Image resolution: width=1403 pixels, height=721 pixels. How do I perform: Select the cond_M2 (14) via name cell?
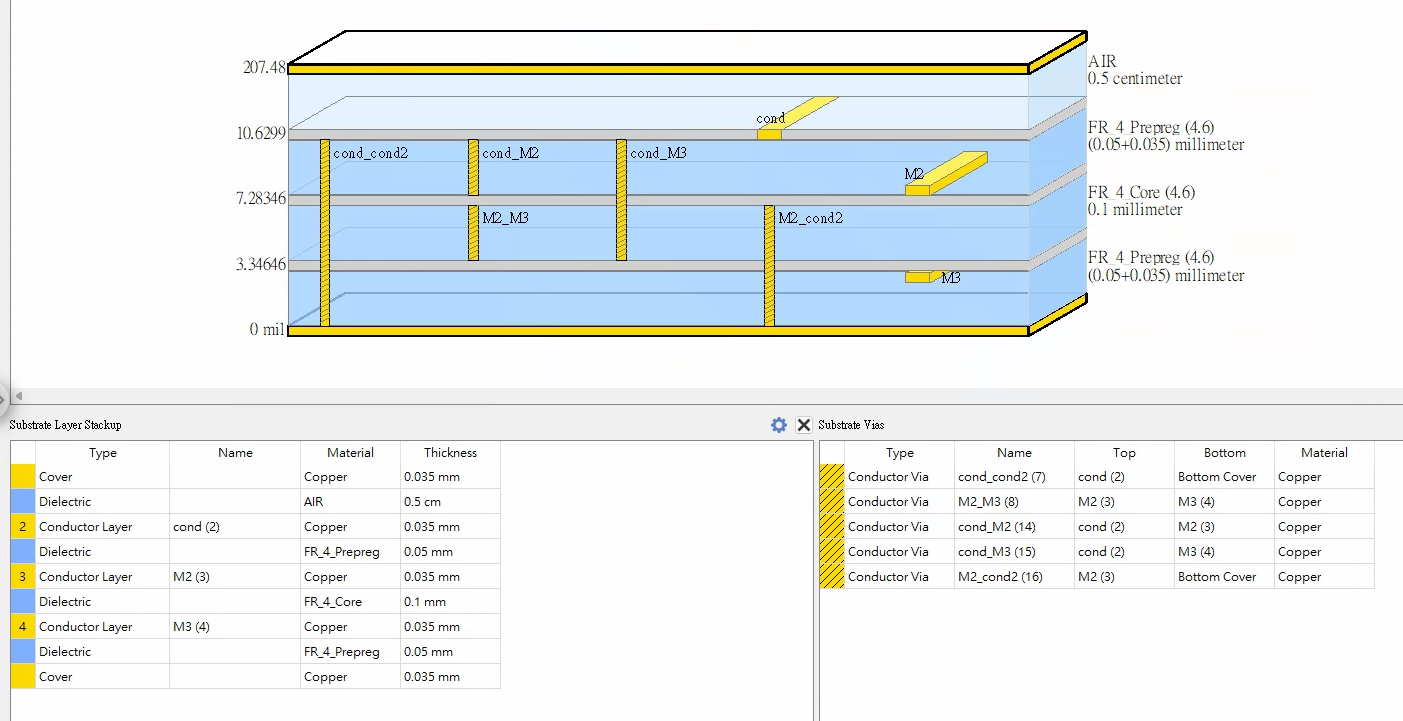1014,527
